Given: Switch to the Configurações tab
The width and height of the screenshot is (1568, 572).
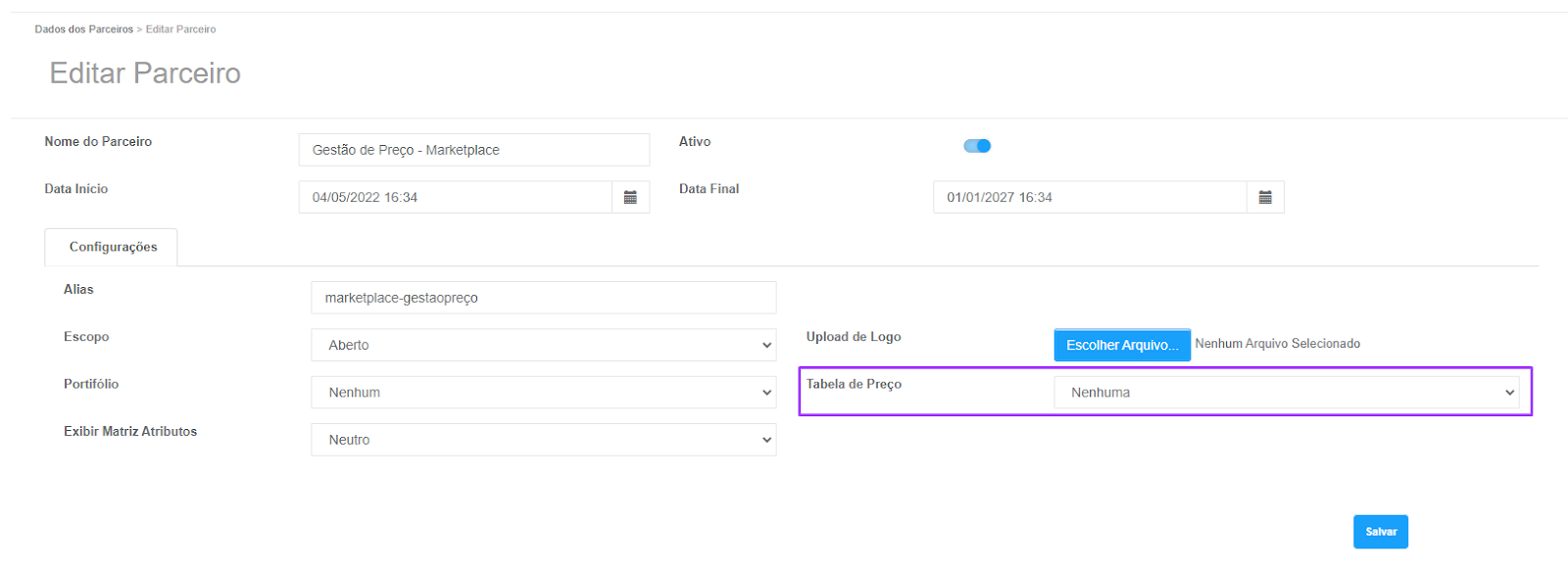Looking at the screenshot, I should (x=112, y=247).
